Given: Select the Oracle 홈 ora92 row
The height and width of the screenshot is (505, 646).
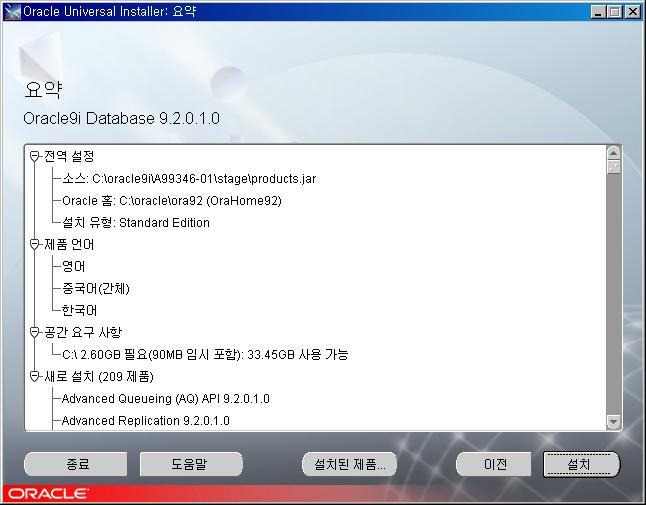Looking at the screenshot, I should tap(172, 201).
